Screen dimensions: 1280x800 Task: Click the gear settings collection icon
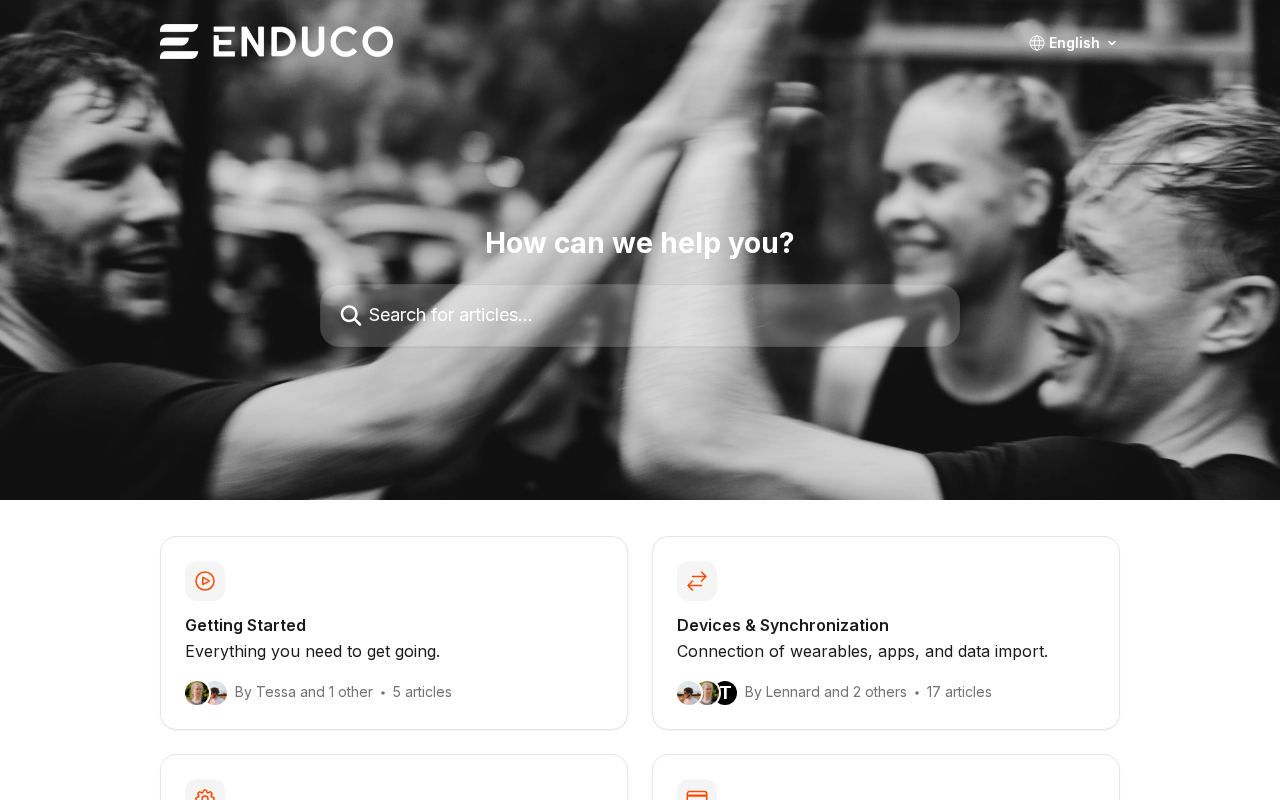(x=205, y=792)
